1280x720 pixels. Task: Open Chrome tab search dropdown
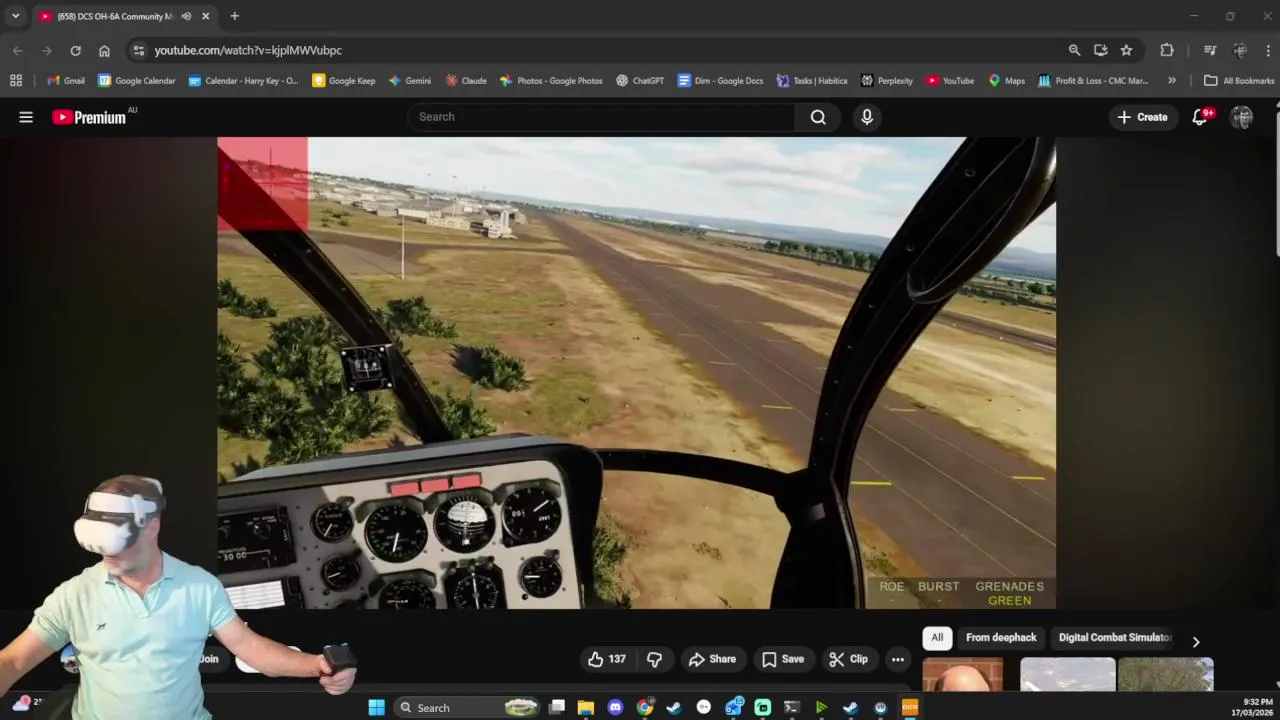click(15, 16)
